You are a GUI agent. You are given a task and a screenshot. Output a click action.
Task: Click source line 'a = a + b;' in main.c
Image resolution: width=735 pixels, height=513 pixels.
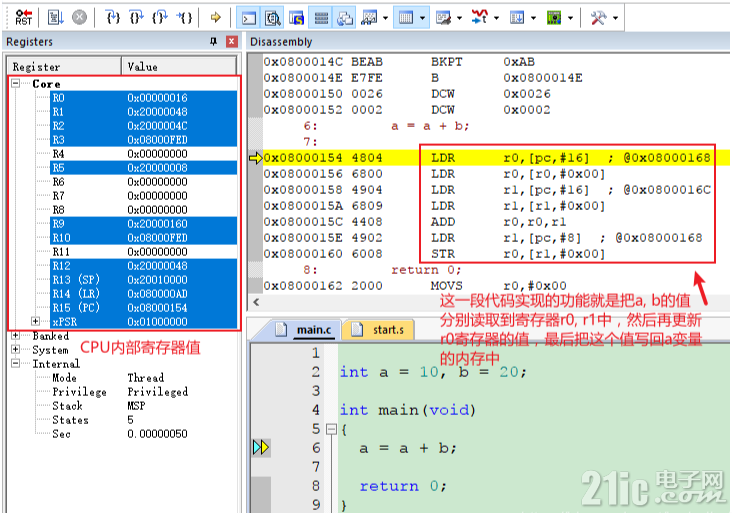(408, 448)
